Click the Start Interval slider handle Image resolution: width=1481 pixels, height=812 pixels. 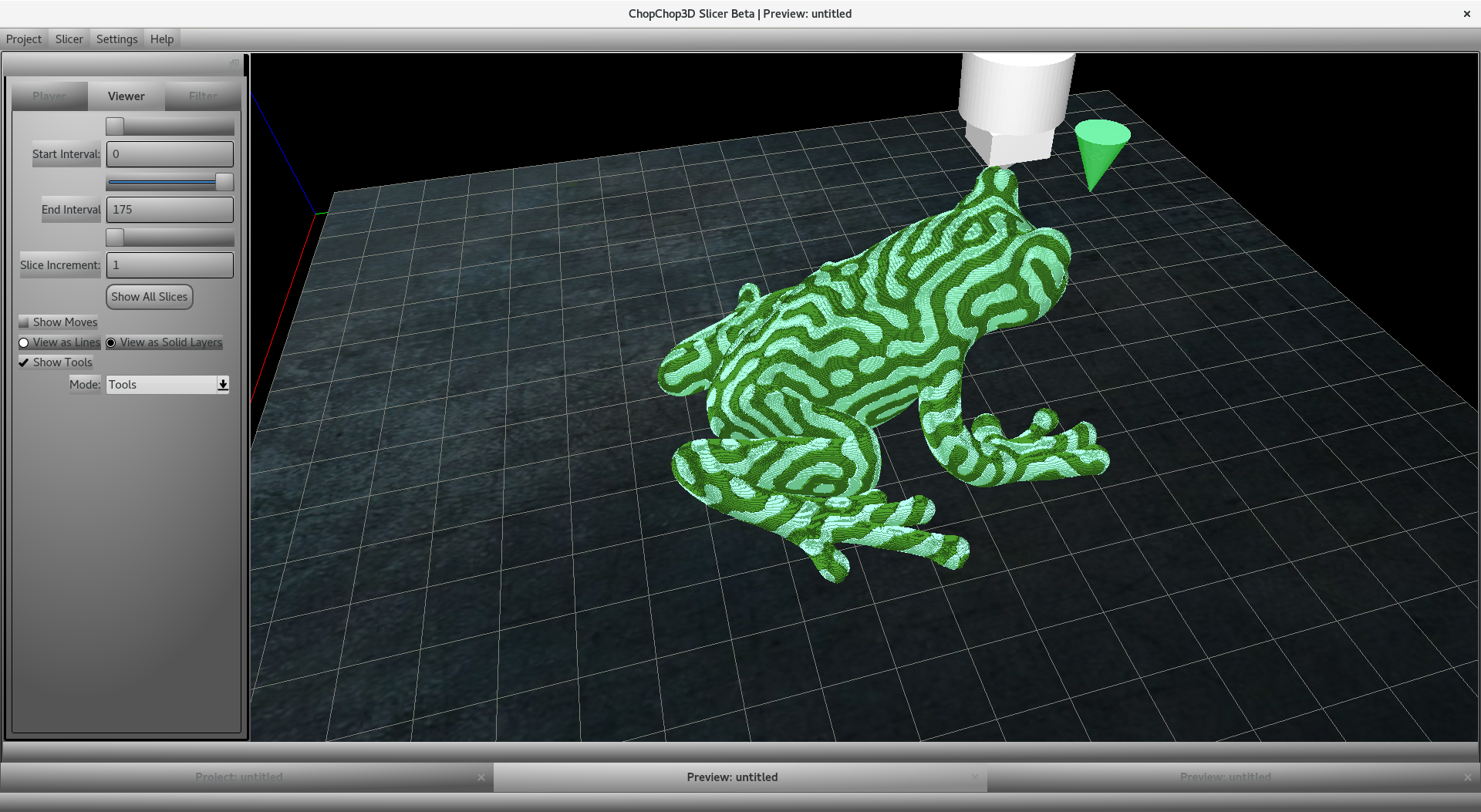click(115, 126)
